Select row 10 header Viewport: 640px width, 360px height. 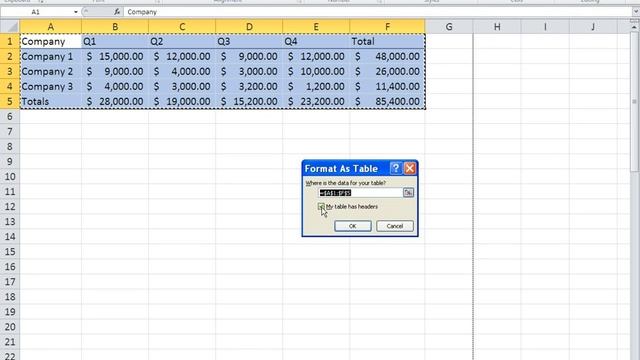pyautogui.click(x=10, y=176)
